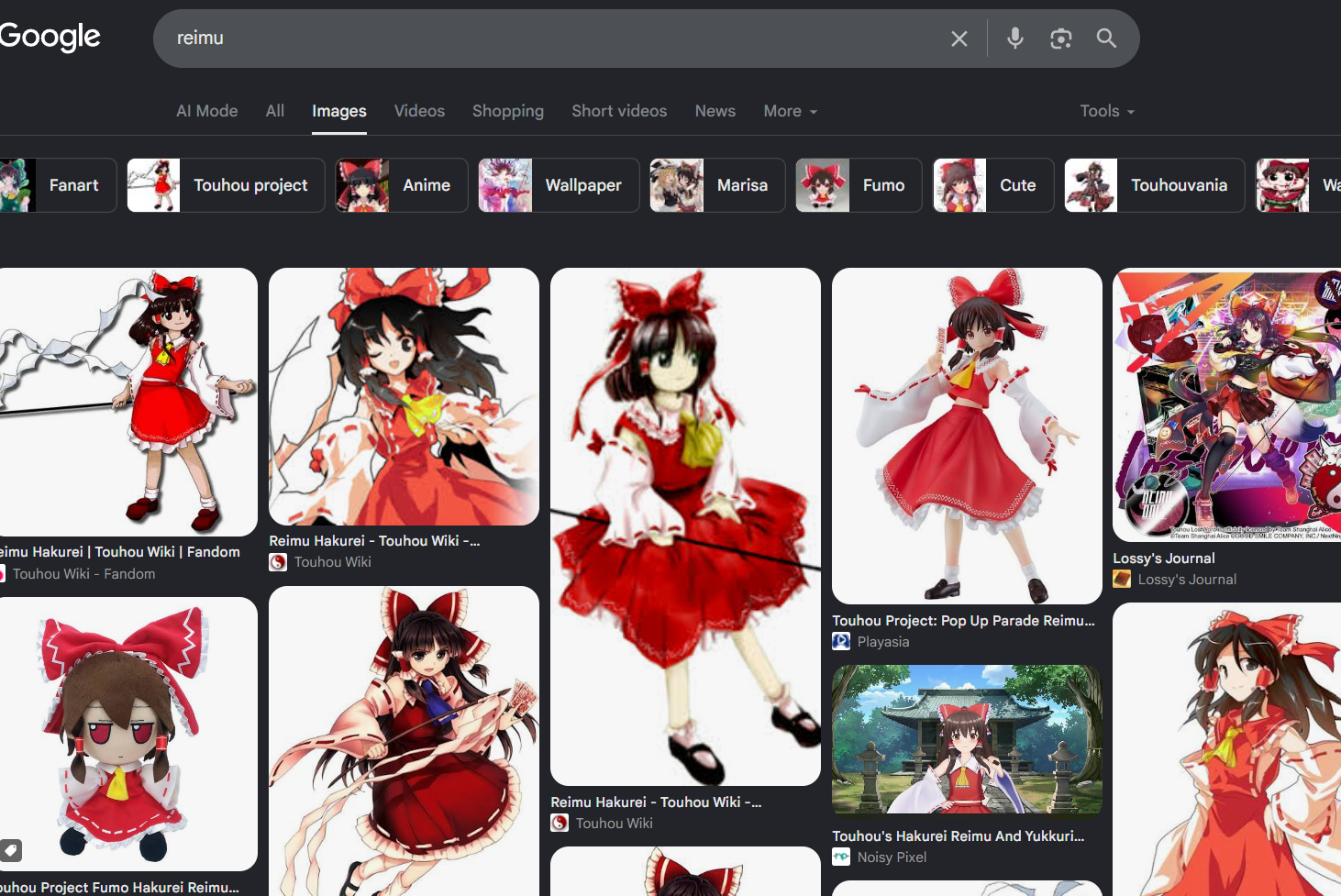Click the Lossy's Journal site favicon
Screen dimensions: 1341x896
click(1122, 580)
